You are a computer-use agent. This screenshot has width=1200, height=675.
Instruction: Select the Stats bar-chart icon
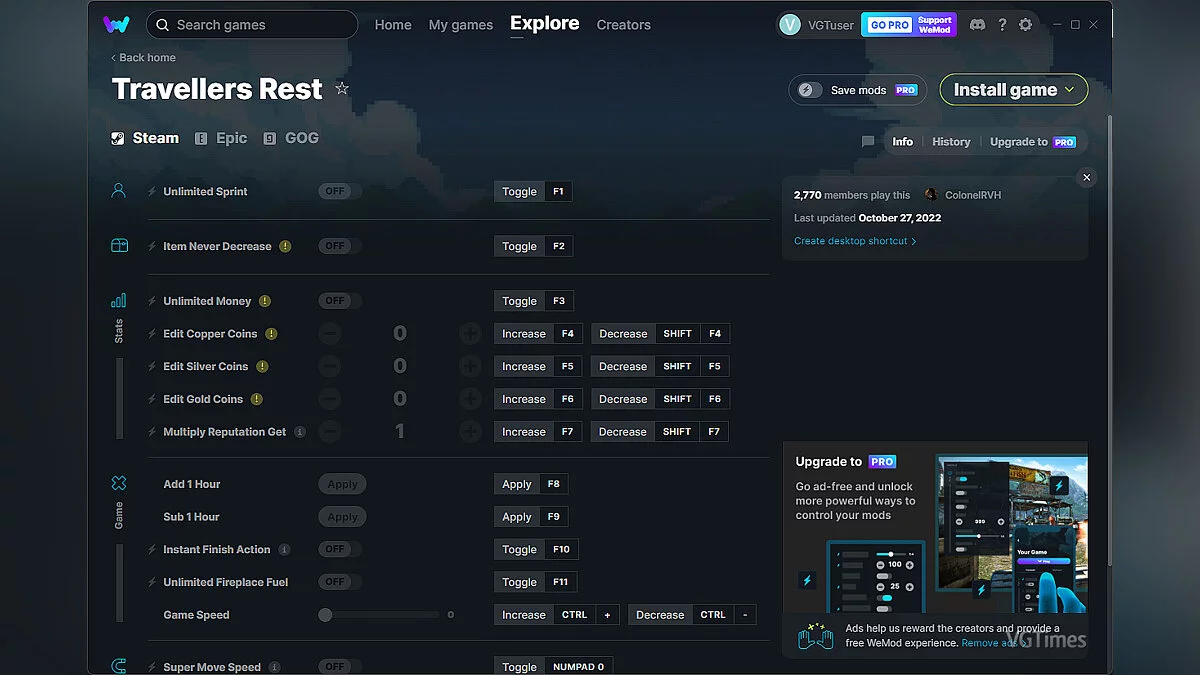click(x=119, y=300)
